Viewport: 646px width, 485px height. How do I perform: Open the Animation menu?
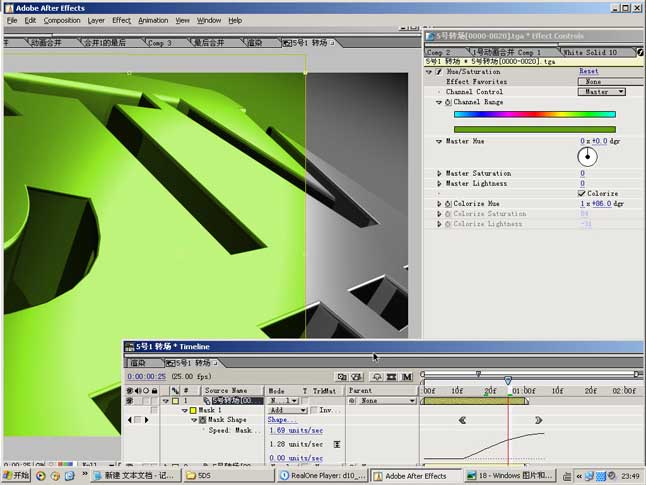pyautogui.click(x=153, y=20)
